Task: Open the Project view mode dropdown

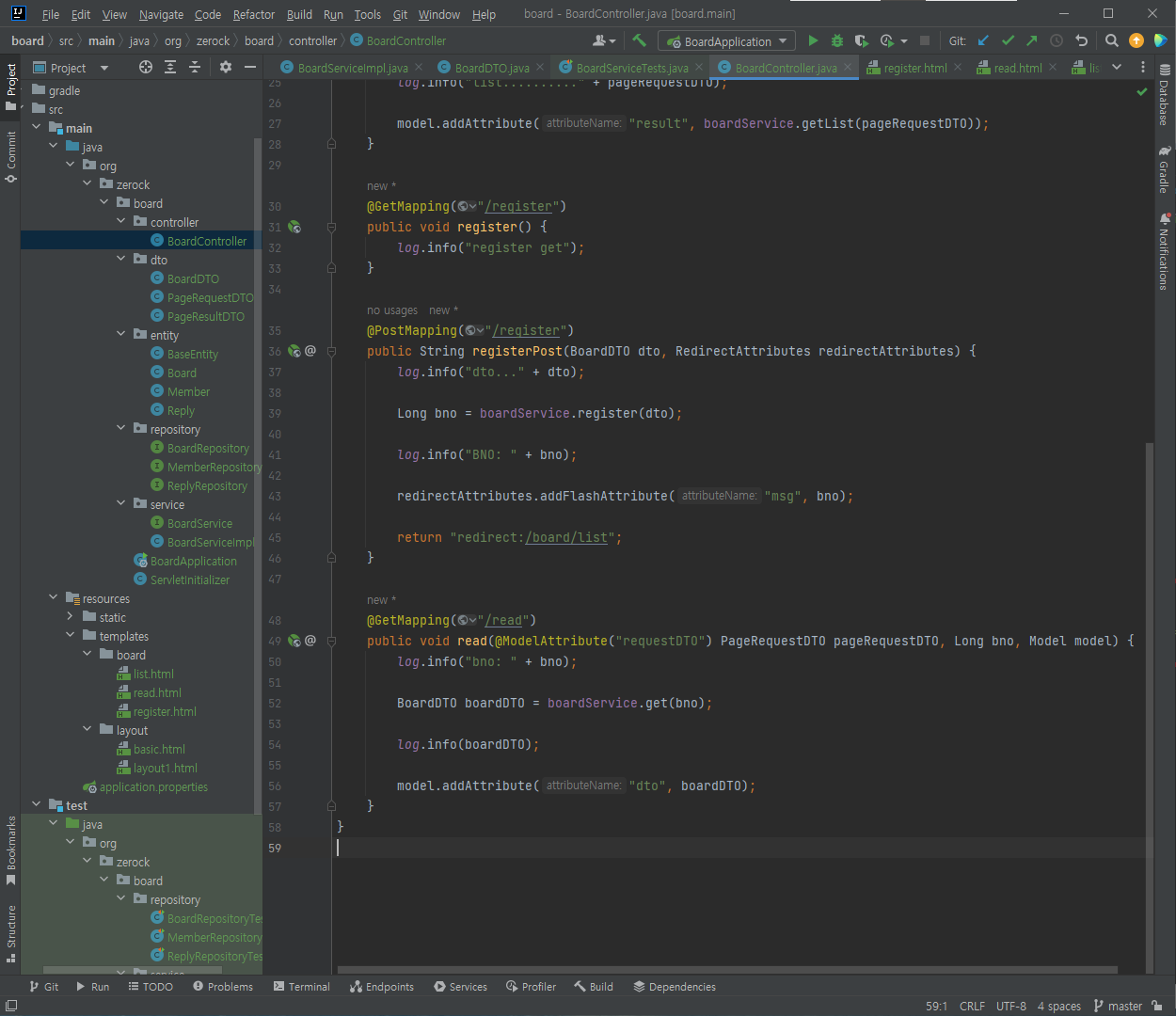Action: click(71, 68)
